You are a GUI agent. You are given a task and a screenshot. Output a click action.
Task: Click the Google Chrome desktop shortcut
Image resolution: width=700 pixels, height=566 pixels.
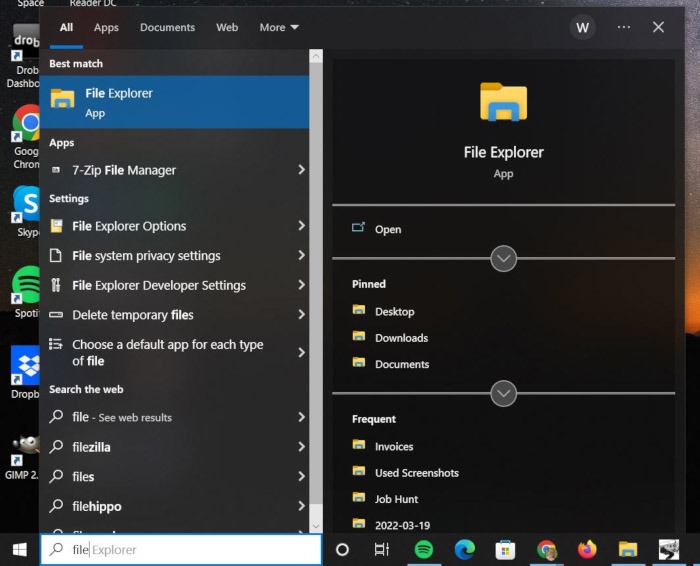pyautogui.click(x=25, y=137)
